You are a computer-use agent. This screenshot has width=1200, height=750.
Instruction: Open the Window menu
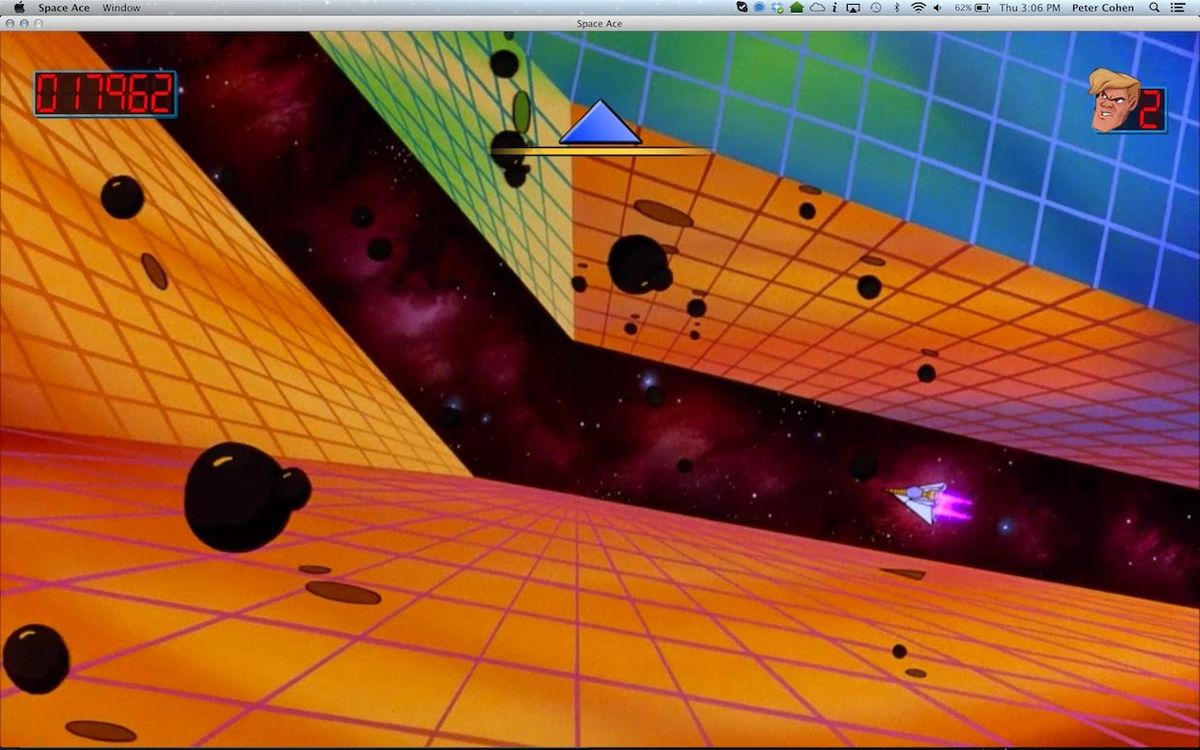[121, 7]
